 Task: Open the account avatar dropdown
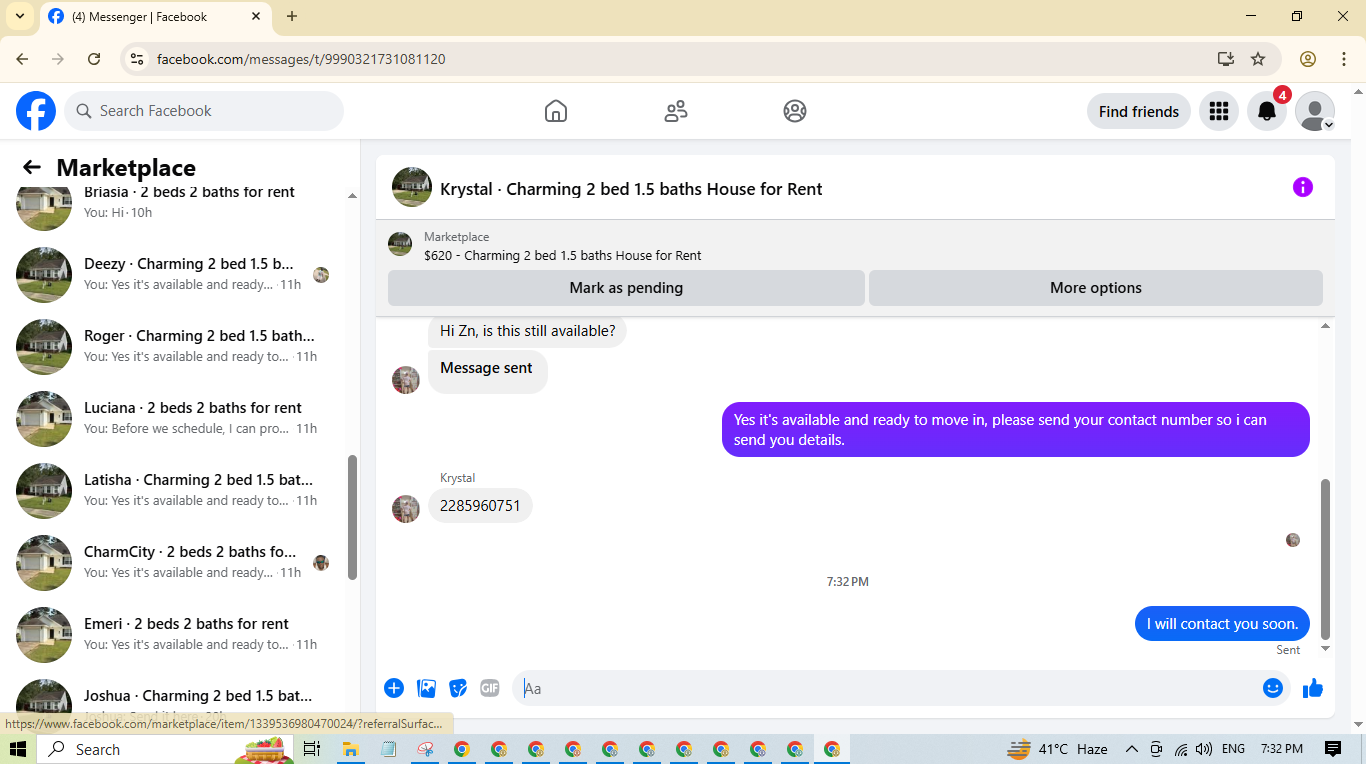(x=1315, y=111)
